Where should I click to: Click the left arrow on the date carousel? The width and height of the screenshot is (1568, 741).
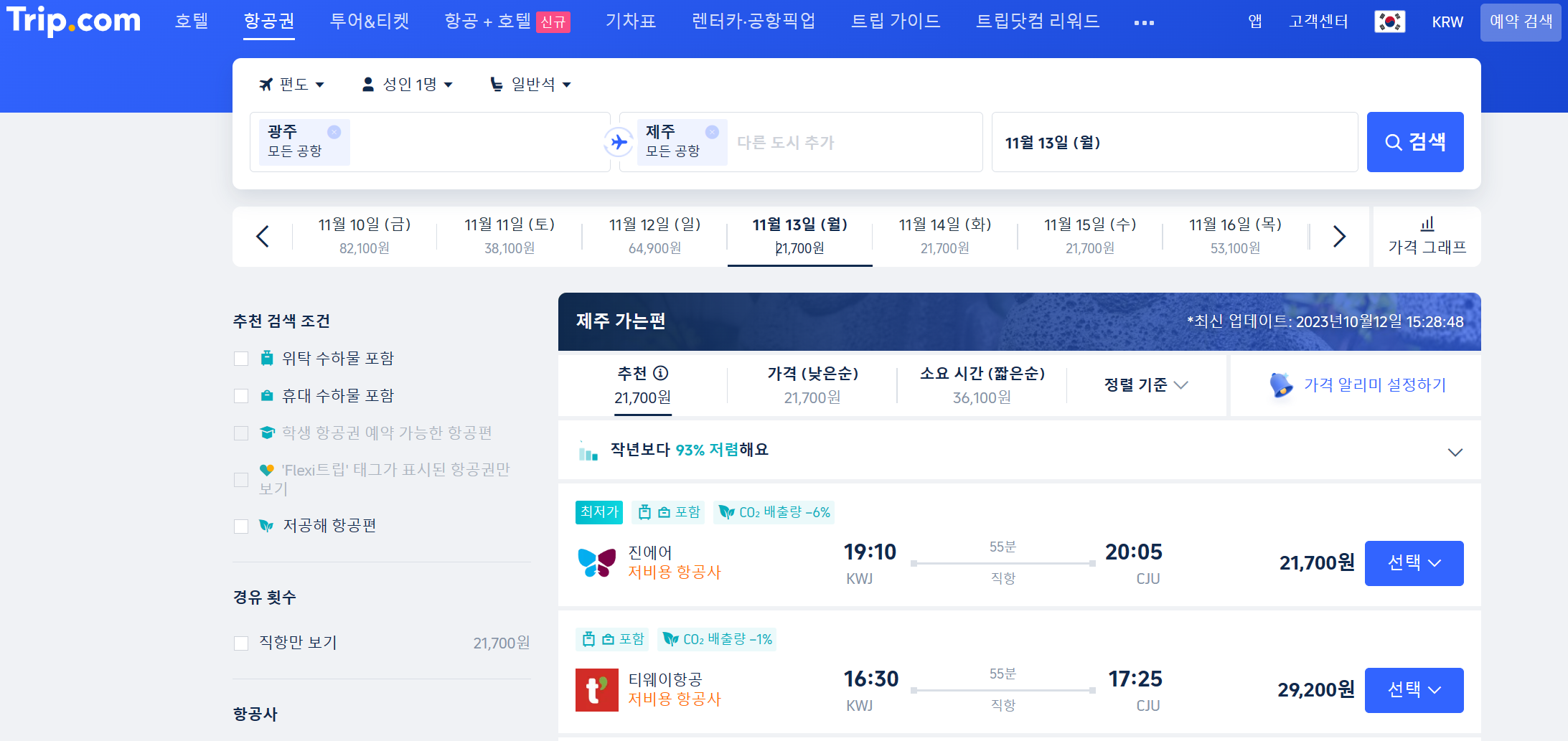[263, 235]
